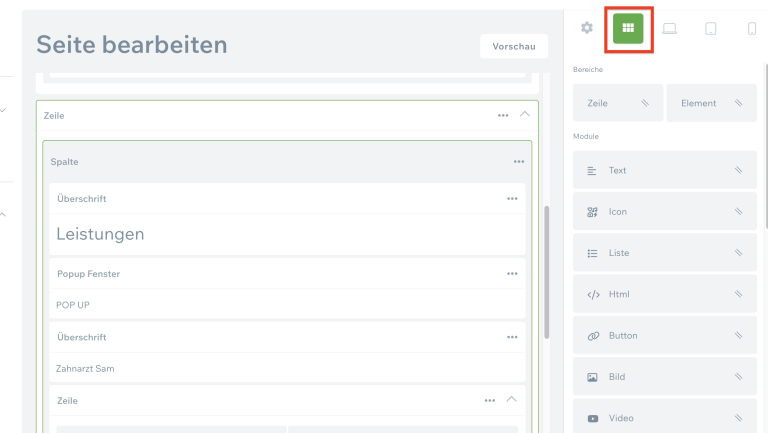This screenshot has height=433, width=768.
Task: Collapse the nested Zeile row
Action: pyautogui.click(x=512, y=400)
